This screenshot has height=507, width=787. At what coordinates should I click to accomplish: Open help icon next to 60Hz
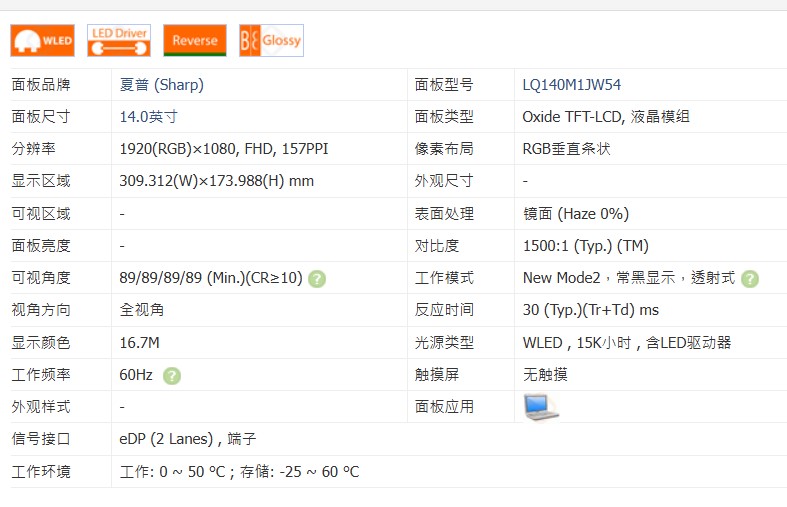[x=172, y=375]
